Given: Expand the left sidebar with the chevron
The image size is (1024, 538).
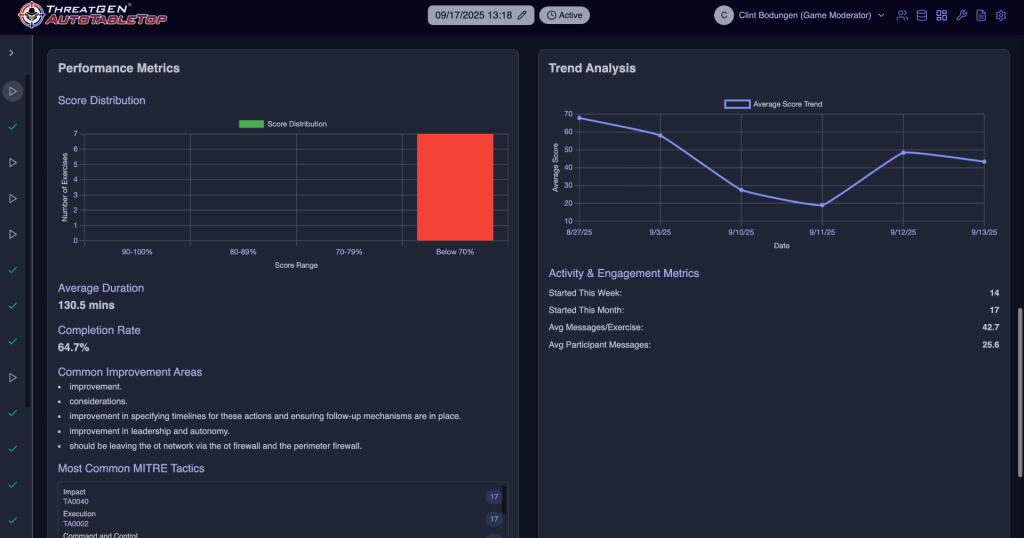Looking at the screenshot, I should pos(12,52).
